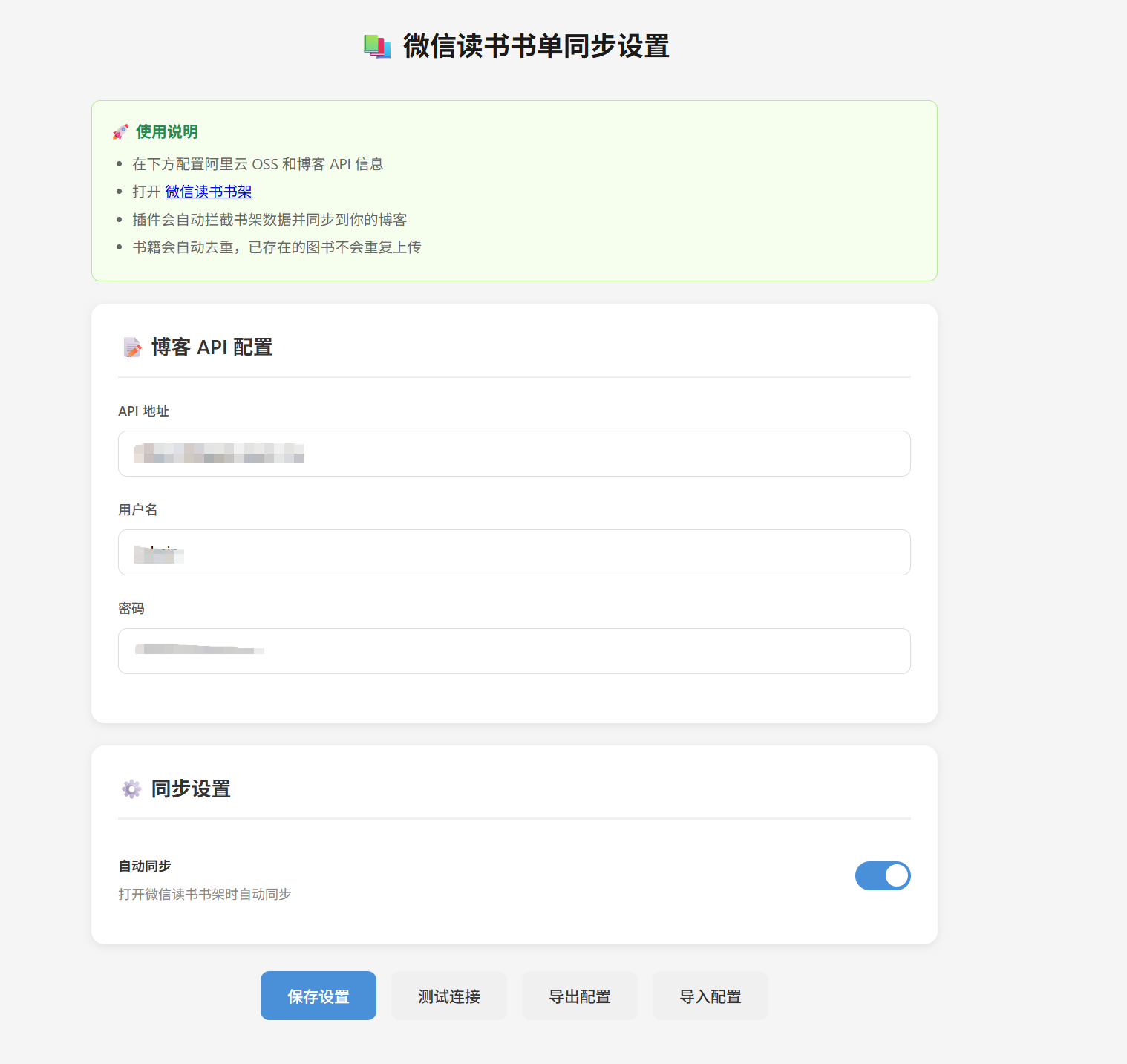The height and width of the screenshot is (1064, 1127).
Task: Click the memo icon beside 博客 API 配置
Action: coord(132,347)
